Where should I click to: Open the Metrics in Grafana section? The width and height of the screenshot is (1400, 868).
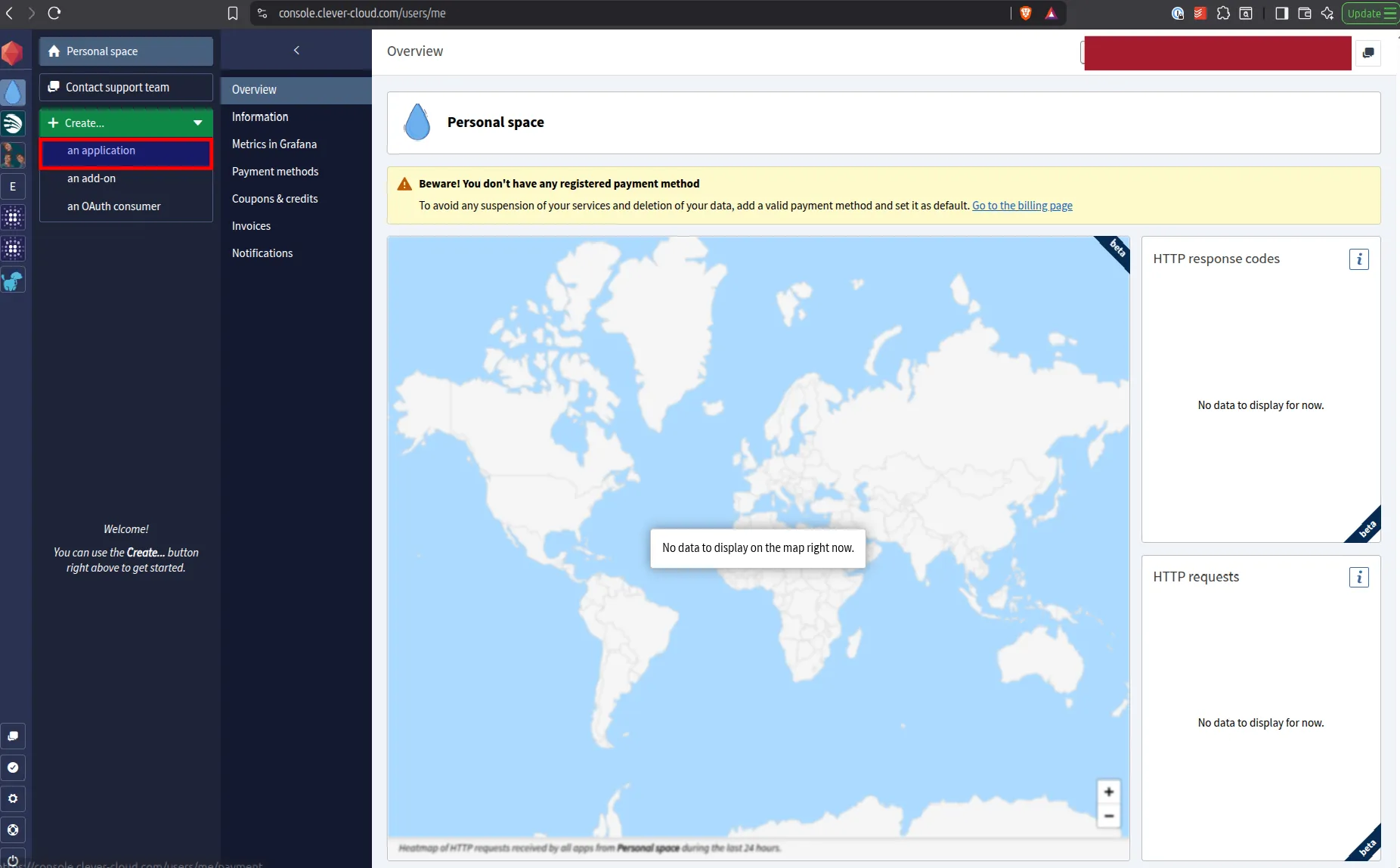(x=274, y=144)
